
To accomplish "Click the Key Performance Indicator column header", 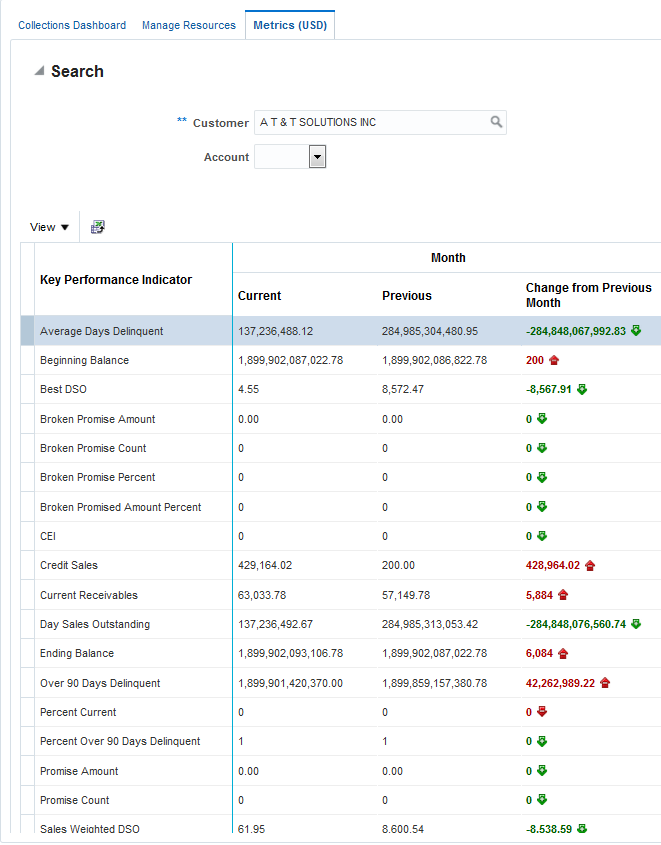I will coord(116,280).
